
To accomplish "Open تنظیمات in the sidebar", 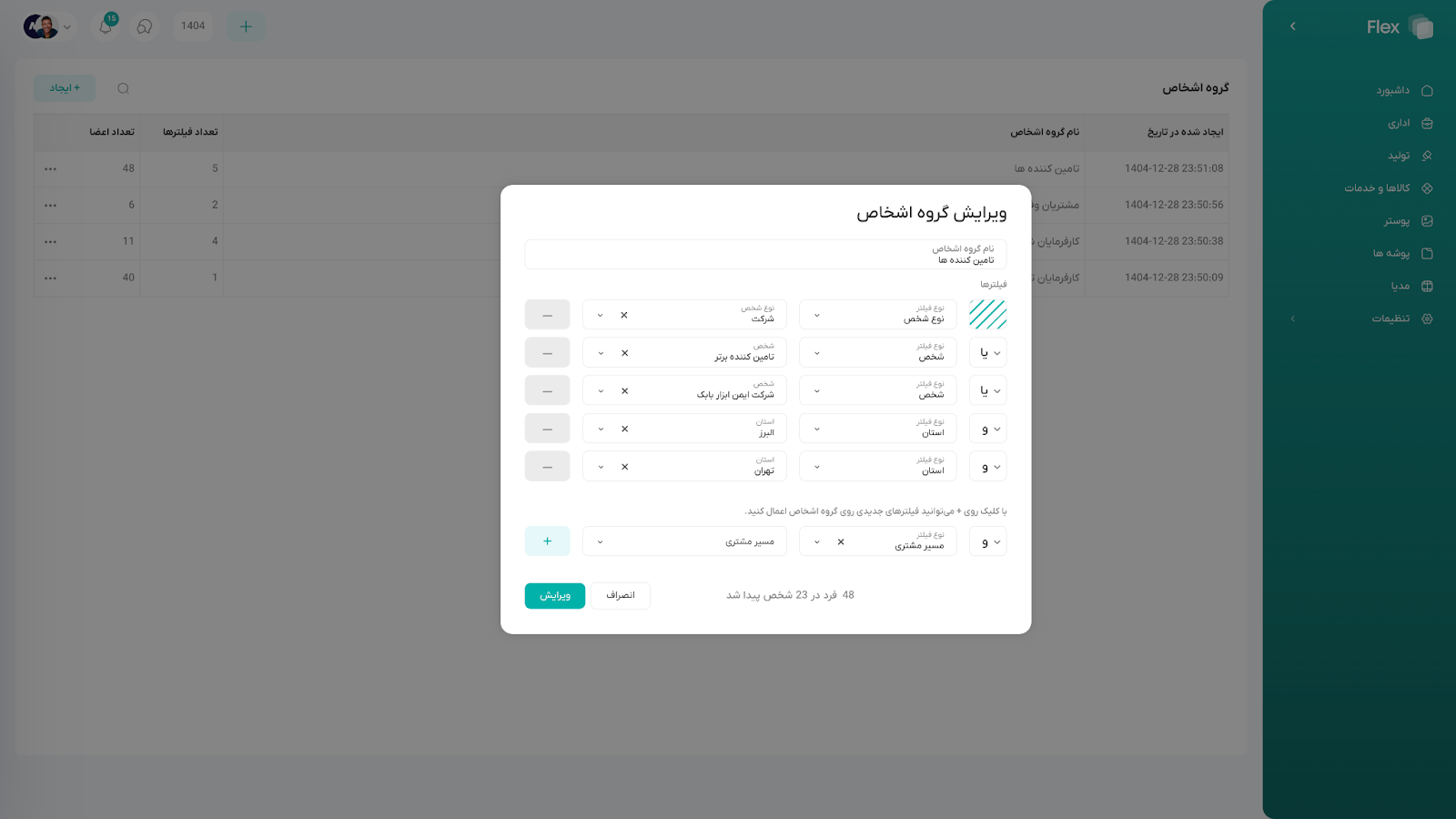I will [1401, 318].
